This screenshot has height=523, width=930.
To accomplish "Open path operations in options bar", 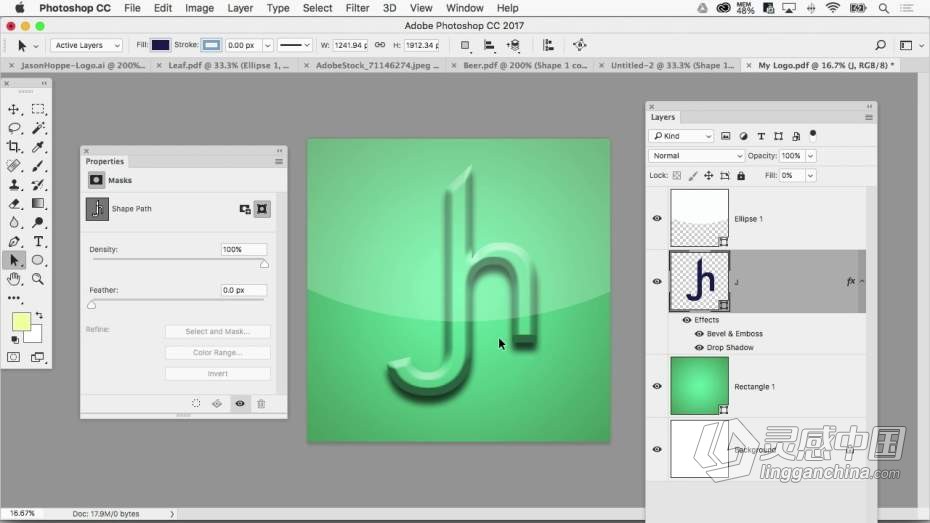I will click(466, 45).
